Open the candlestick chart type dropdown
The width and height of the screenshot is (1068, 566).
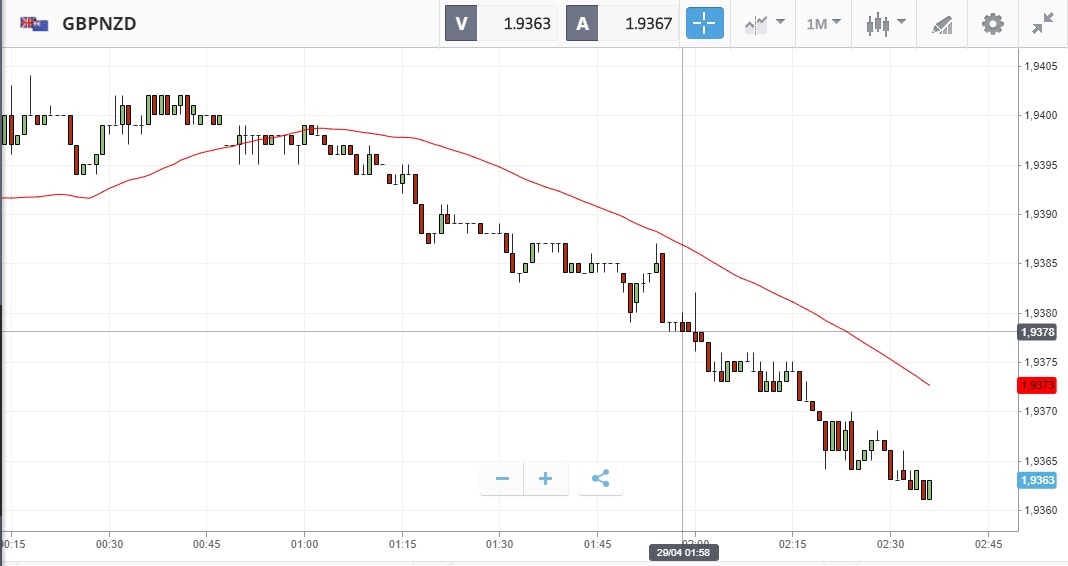pyautogui.click(x=886, y=23)
